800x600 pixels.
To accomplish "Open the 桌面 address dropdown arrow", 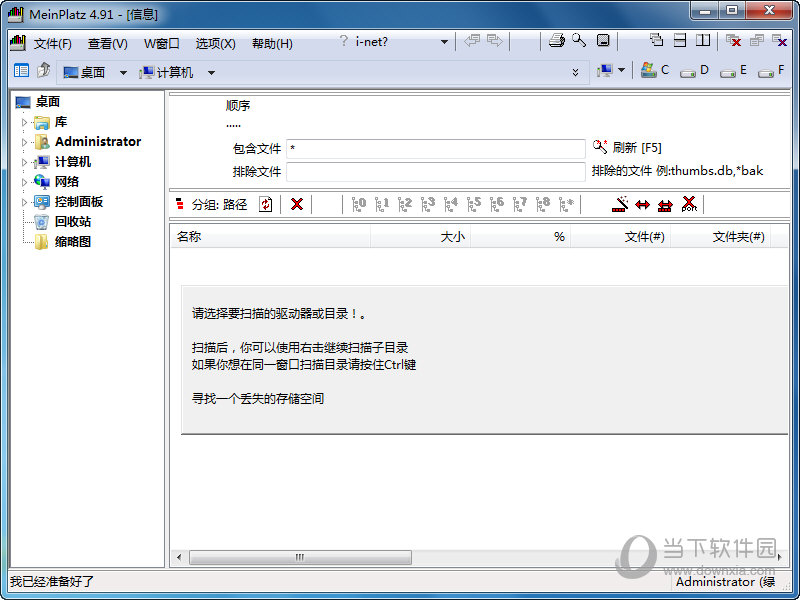I will [123, 73].
